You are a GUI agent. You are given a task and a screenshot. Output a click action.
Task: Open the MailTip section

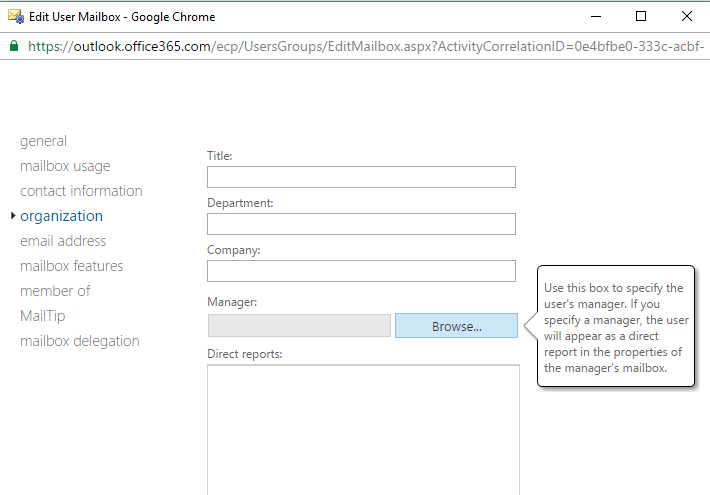(41, 316)
